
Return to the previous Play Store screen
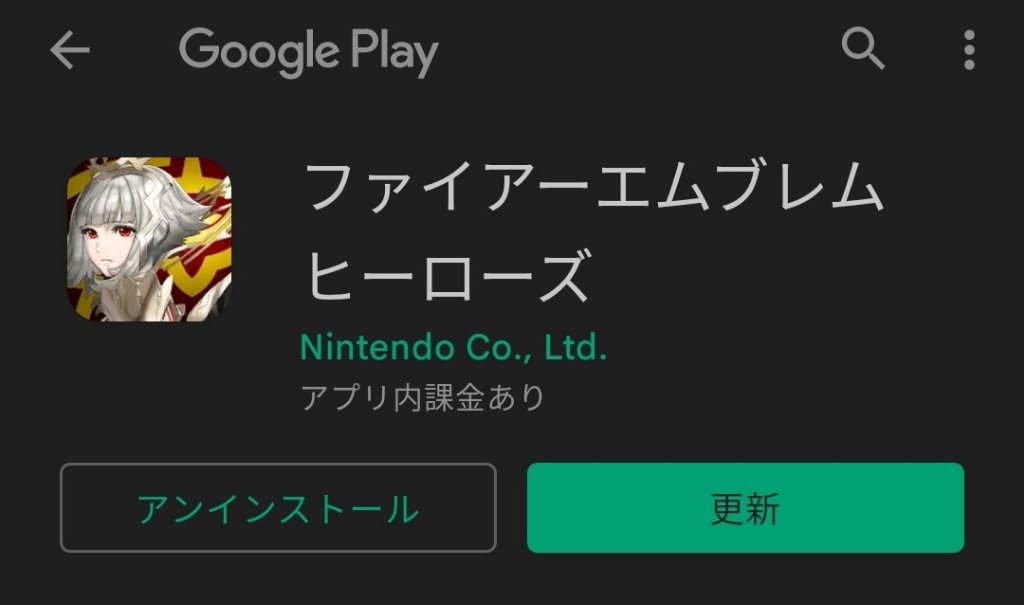(x=70, y=50)
